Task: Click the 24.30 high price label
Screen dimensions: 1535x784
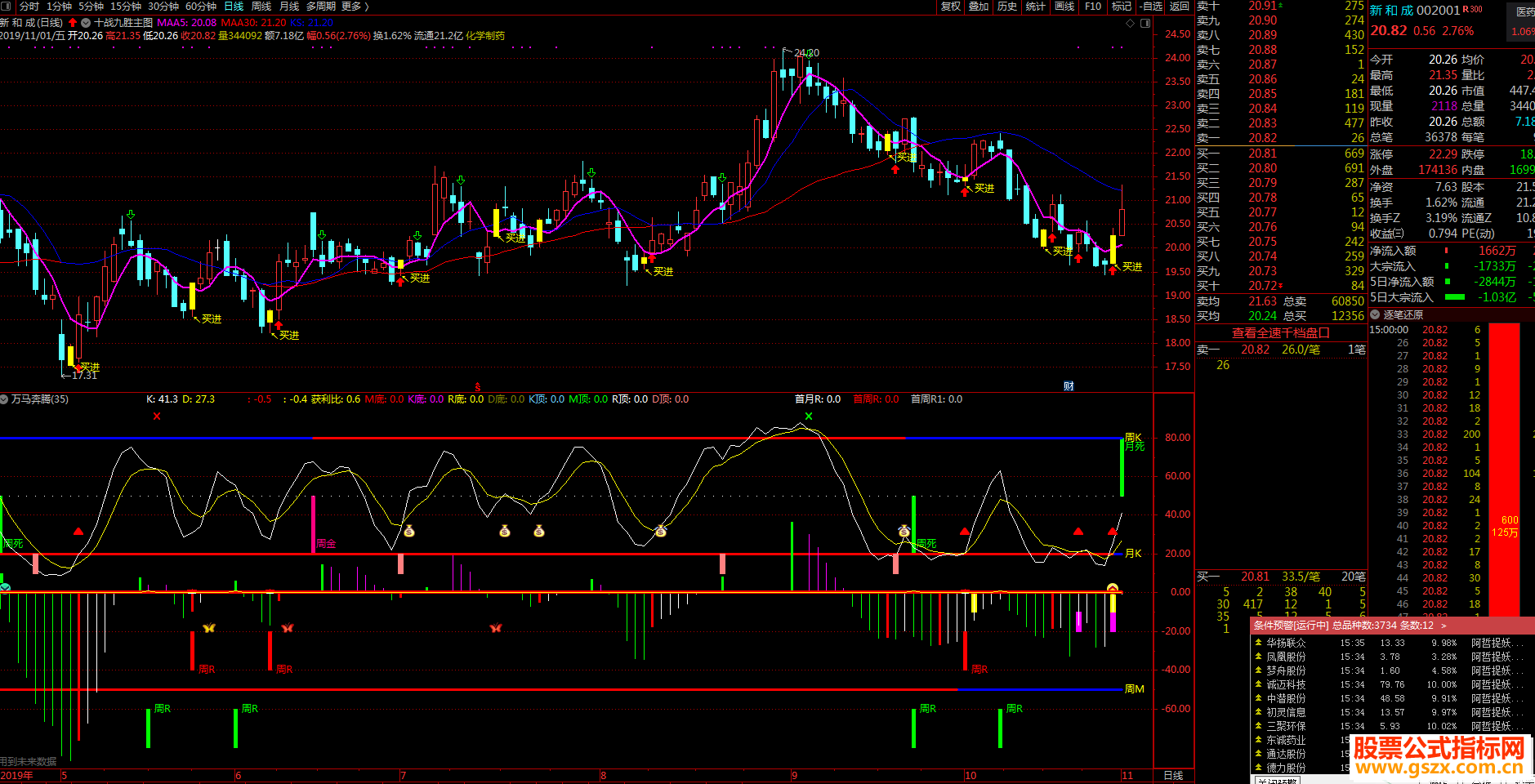Action: click(x=806, y=53)
